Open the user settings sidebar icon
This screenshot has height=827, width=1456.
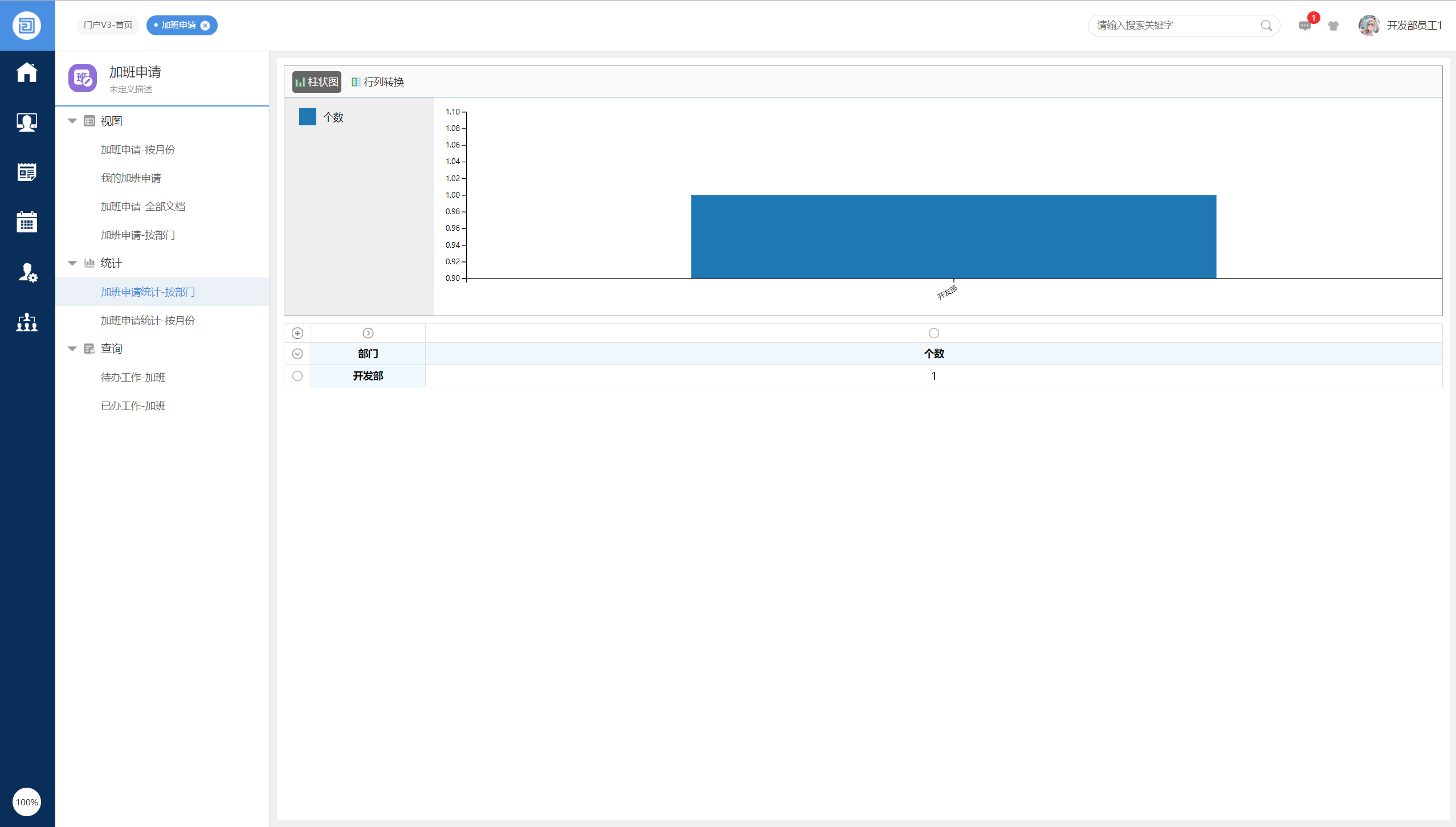(x=27, y=272)
